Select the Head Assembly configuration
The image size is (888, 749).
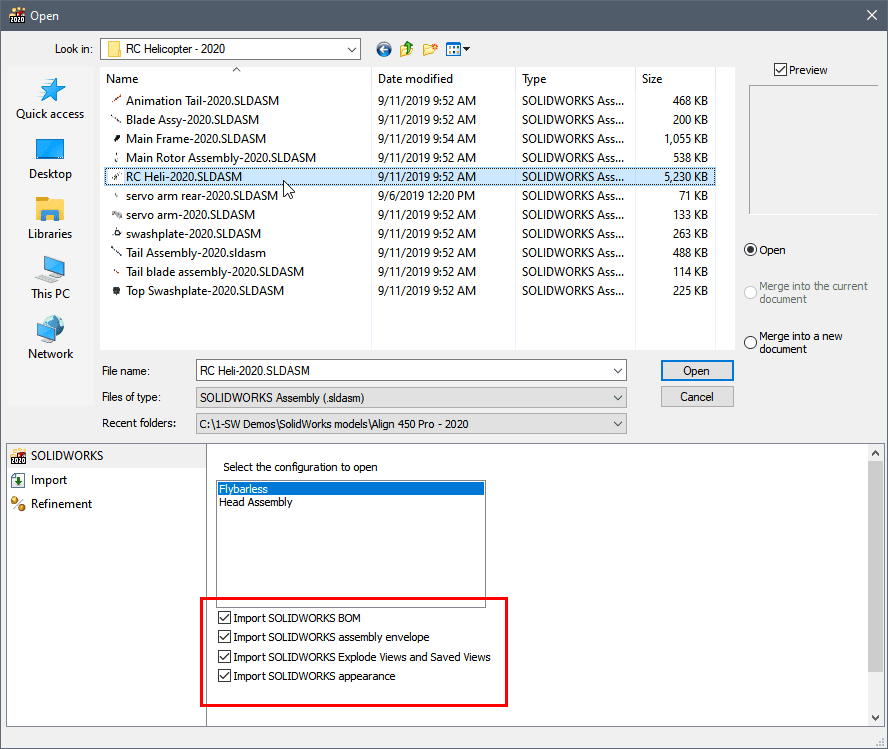(x=351, y=502)
